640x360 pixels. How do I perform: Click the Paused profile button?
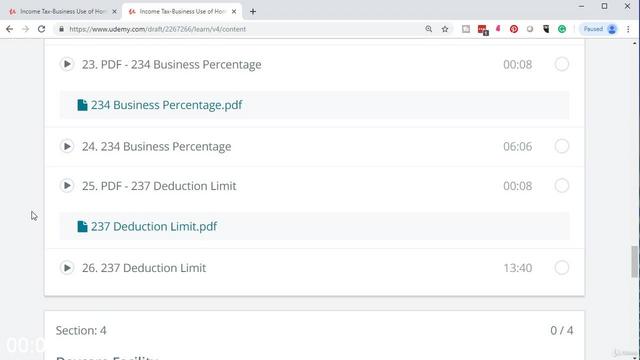[x=599, y=29]
